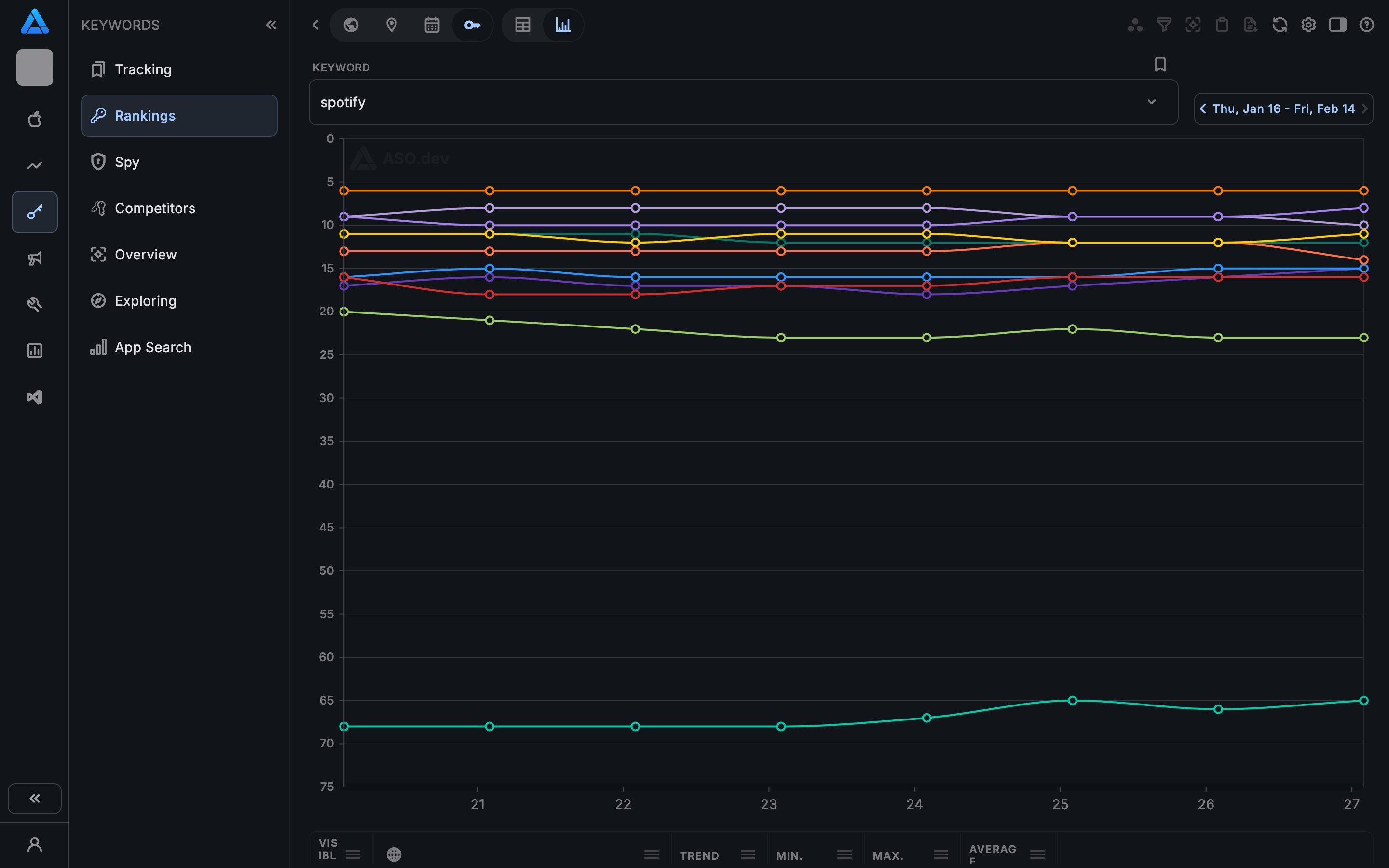The height and width of the screenshot is (868, 1389).
Task: Open the settings gear icon
Action: (x=1308, y=25)
